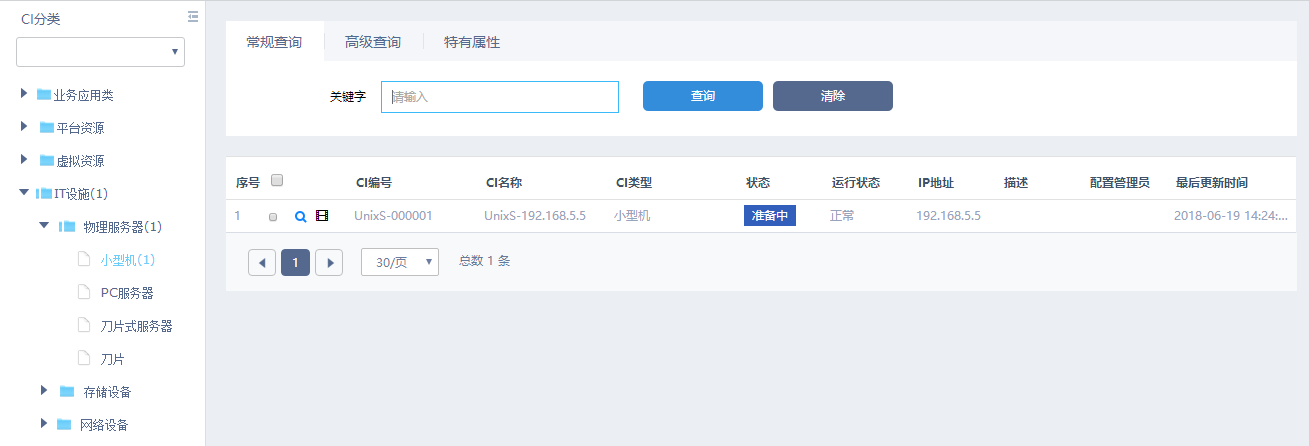This screenshot has height=446, width=1309.
Task: Focus the 关键字 input field
Action: click(x=500, y=97)
